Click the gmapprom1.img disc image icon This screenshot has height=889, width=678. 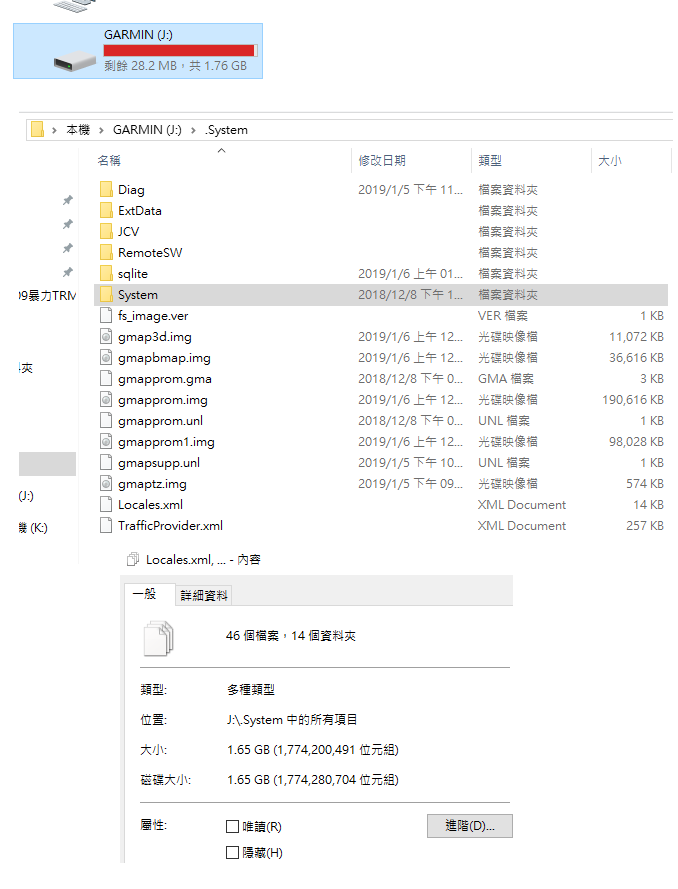[x=106, y=441]
